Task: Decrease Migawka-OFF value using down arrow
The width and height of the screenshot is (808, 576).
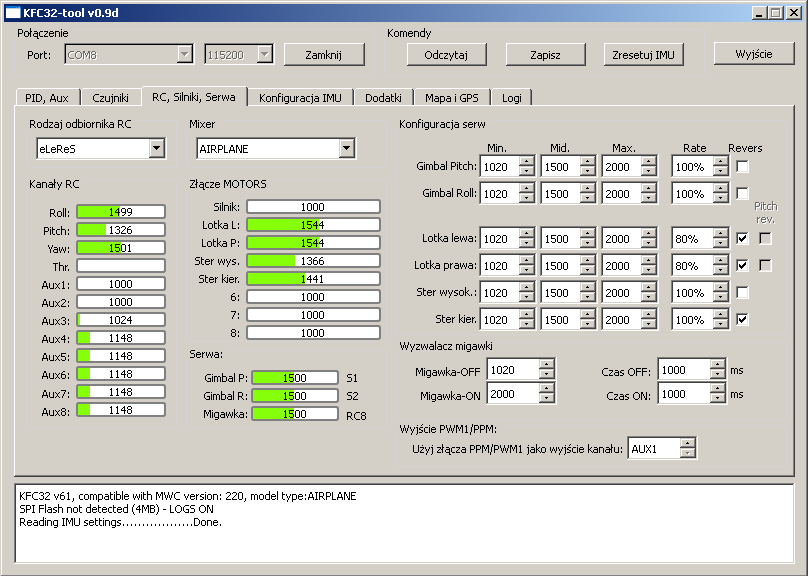Action: [x=545, y=375]
